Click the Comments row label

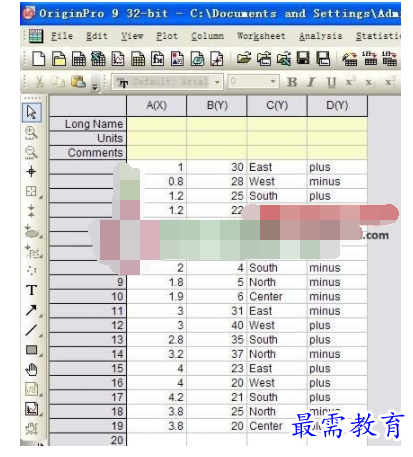[x=88, y=153]
